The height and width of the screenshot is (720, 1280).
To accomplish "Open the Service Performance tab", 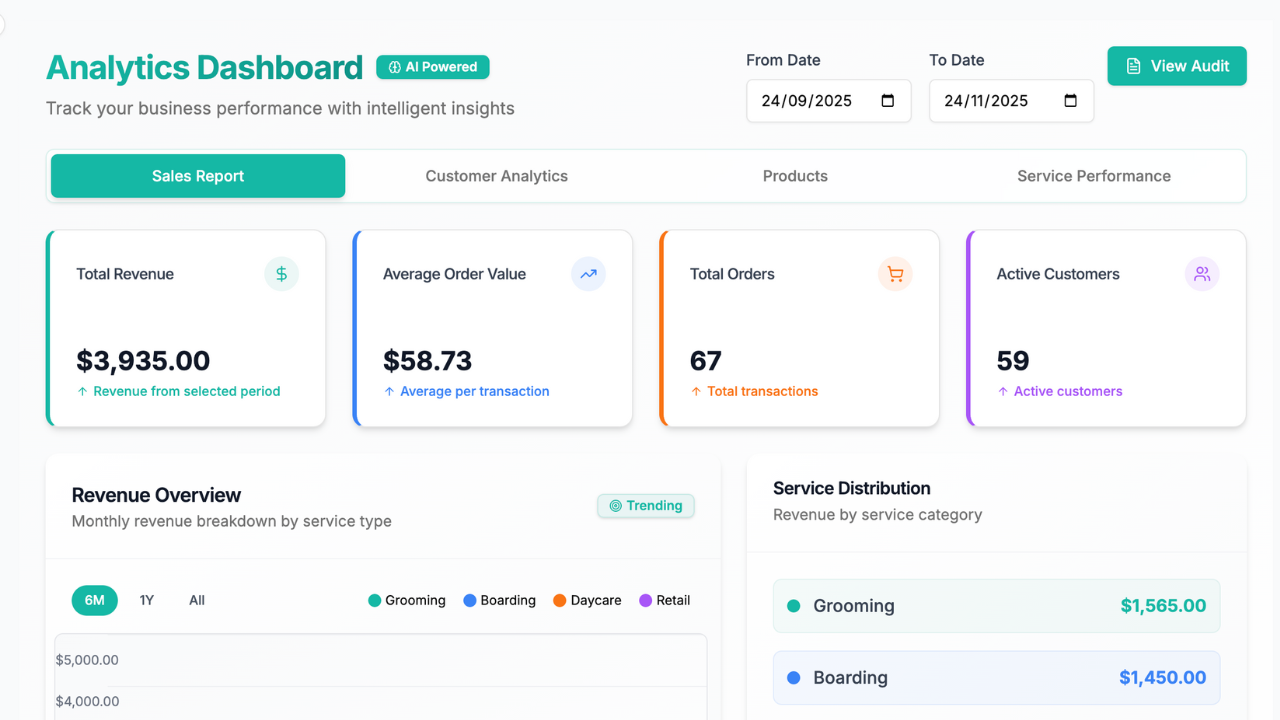I will (x=1093, y=176).
